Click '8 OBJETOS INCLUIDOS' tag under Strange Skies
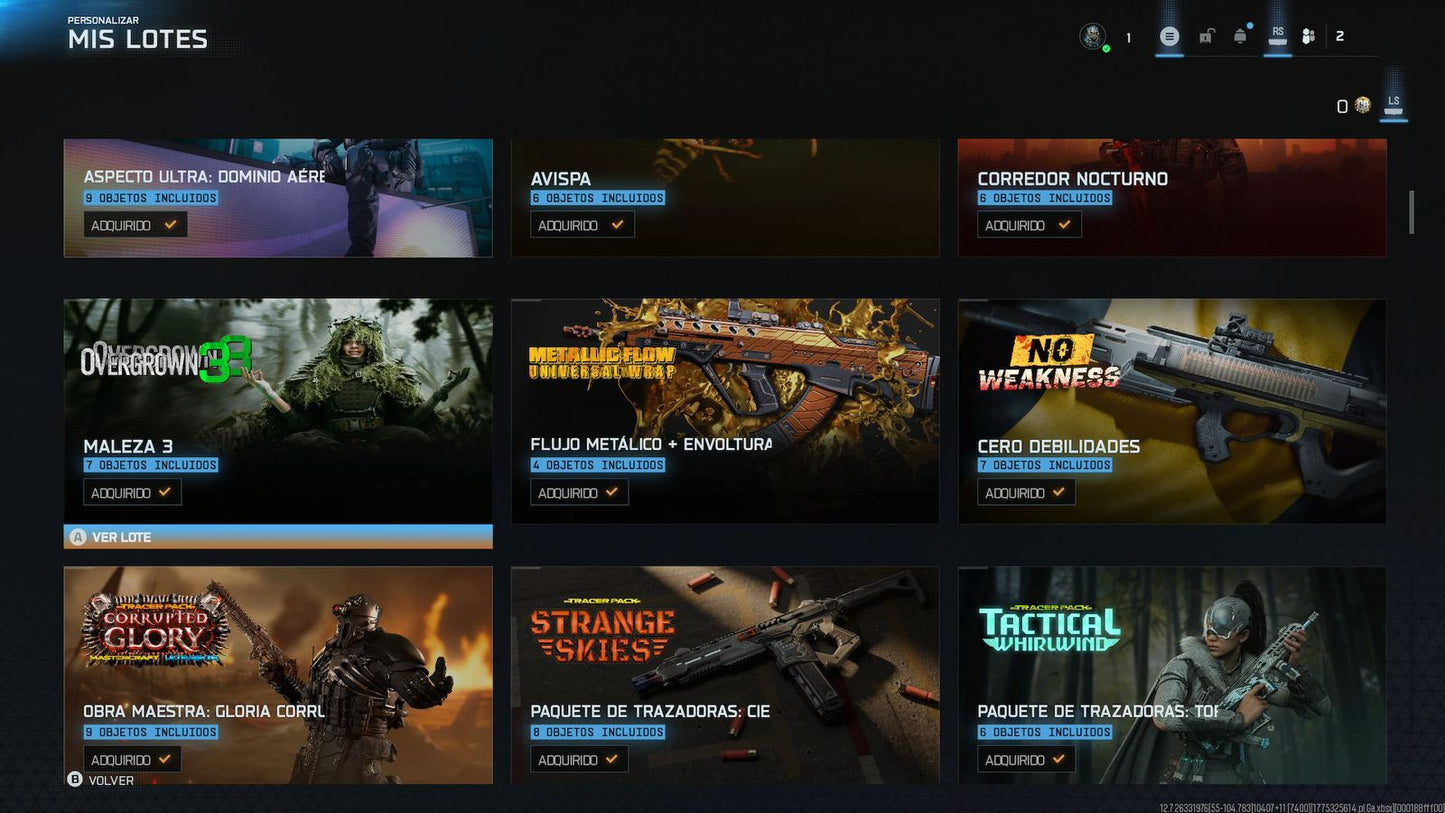 click(x=598, y=732)
